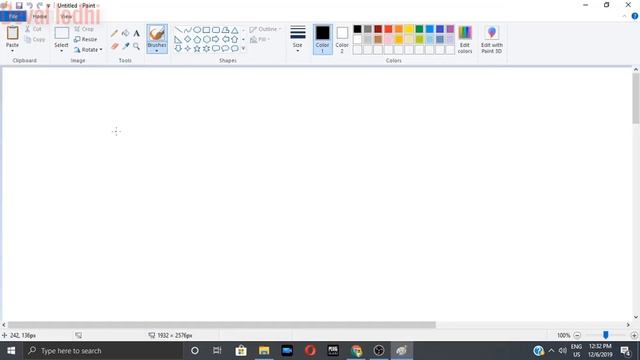This screenshot has height=360, width=640.
Task: Choose the Rectangle shape
Action: (x=206, y=30)
